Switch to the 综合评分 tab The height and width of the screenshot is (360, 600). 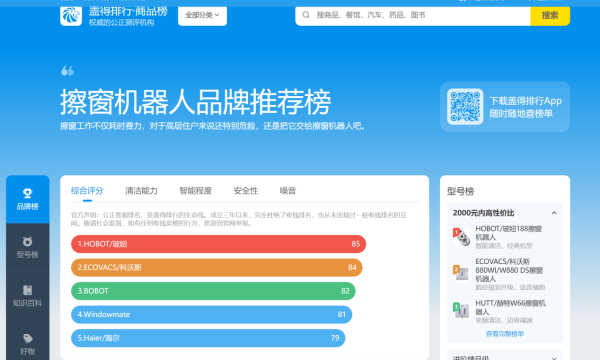click(87, 191)
